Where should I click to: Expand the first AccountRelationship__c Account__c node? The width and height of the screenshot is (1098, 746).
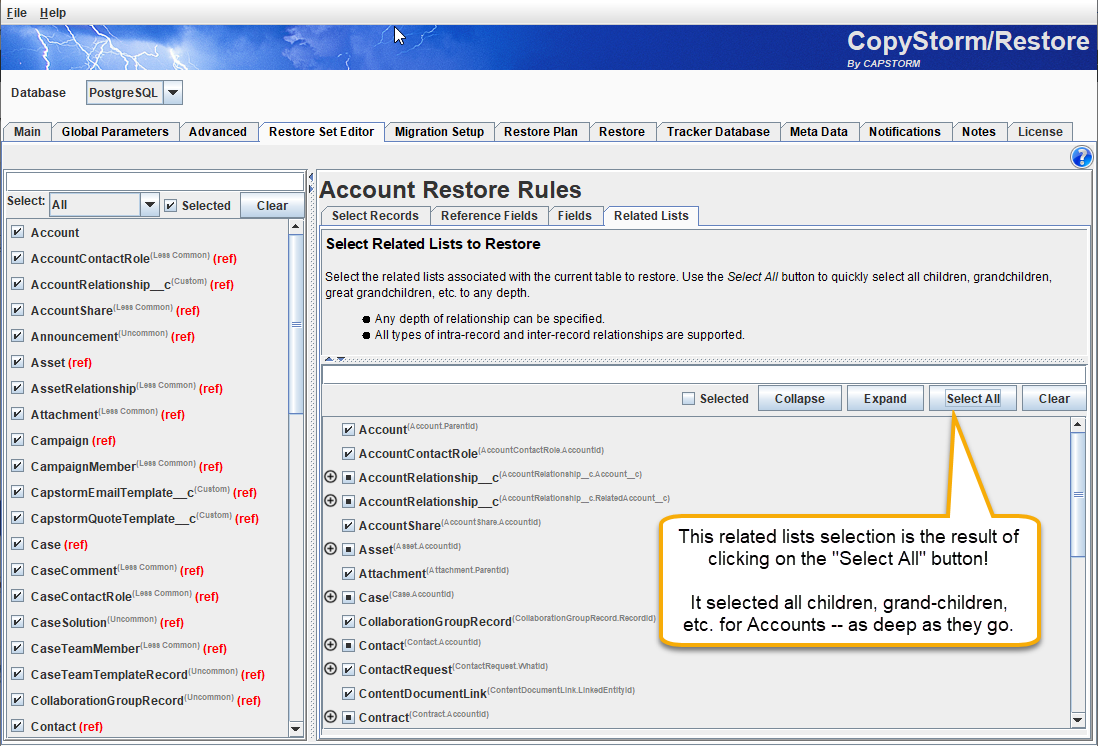pos(331,477)
